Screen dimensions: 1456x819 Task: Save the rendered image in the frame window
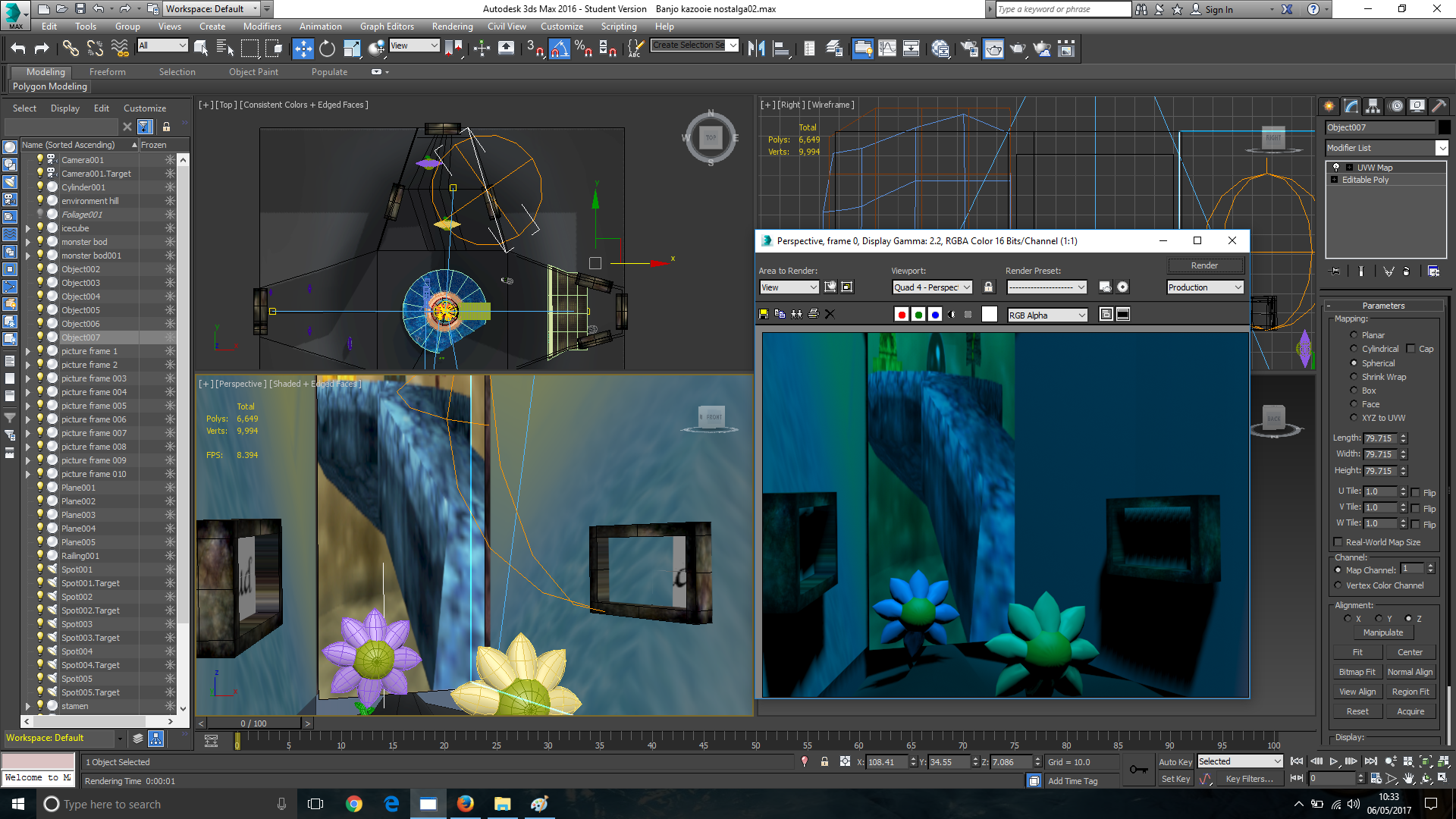click(x=763, y=314)
